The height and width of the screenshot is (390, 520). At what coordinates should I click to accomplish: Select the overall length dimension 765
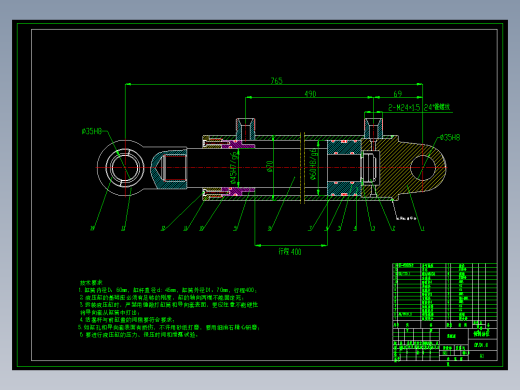(277, 80)
